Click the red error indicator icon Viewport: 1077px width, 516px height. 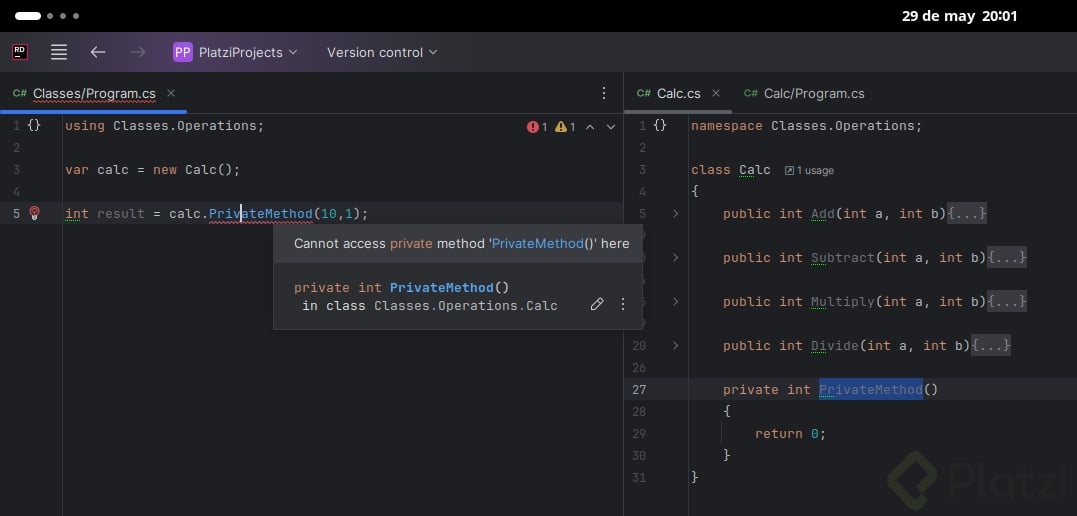point(533,127)
